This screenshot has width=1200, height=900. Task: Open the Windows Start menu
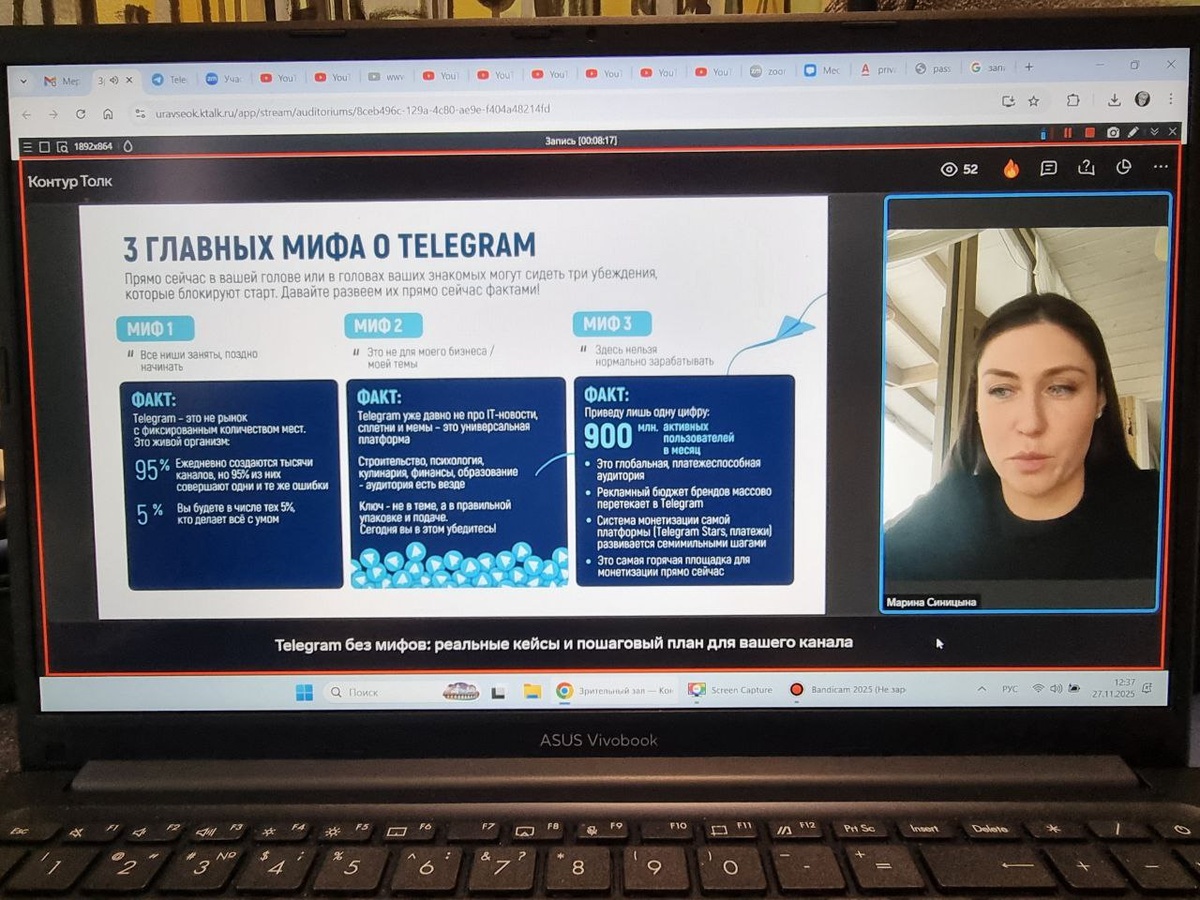[x=304, y=692]
